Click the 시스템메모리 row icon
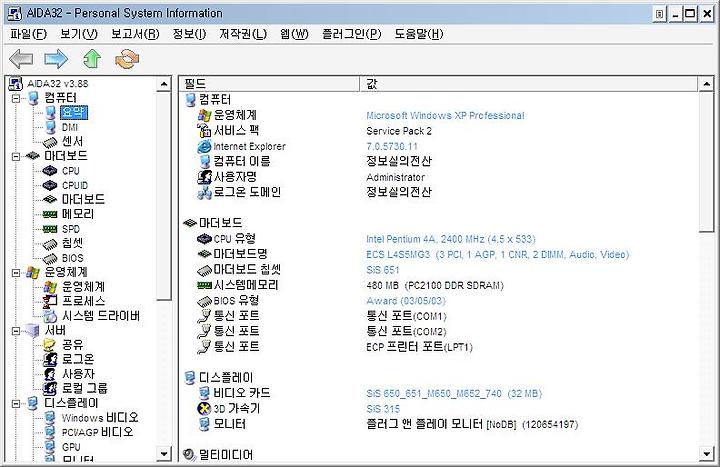This screenshot has width=720, height=467. point(204,285)
